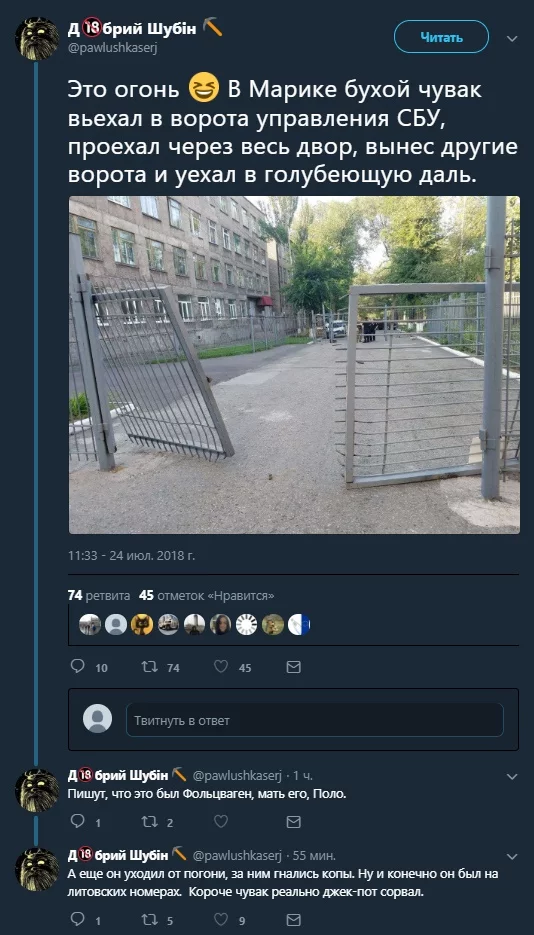Expand the chevron menu on the 55 мин. reply

512,857
